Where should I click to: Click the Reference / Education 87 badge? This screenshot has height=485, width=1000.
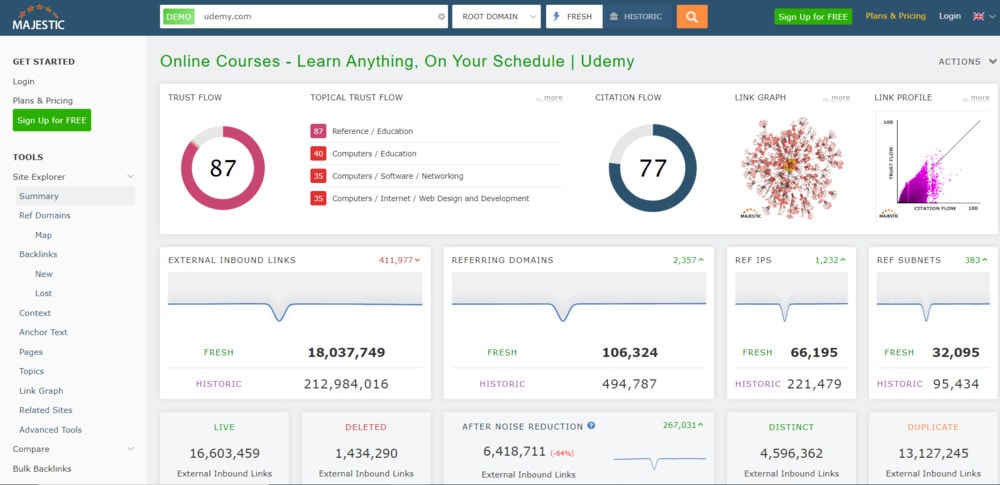click(318, 131)
